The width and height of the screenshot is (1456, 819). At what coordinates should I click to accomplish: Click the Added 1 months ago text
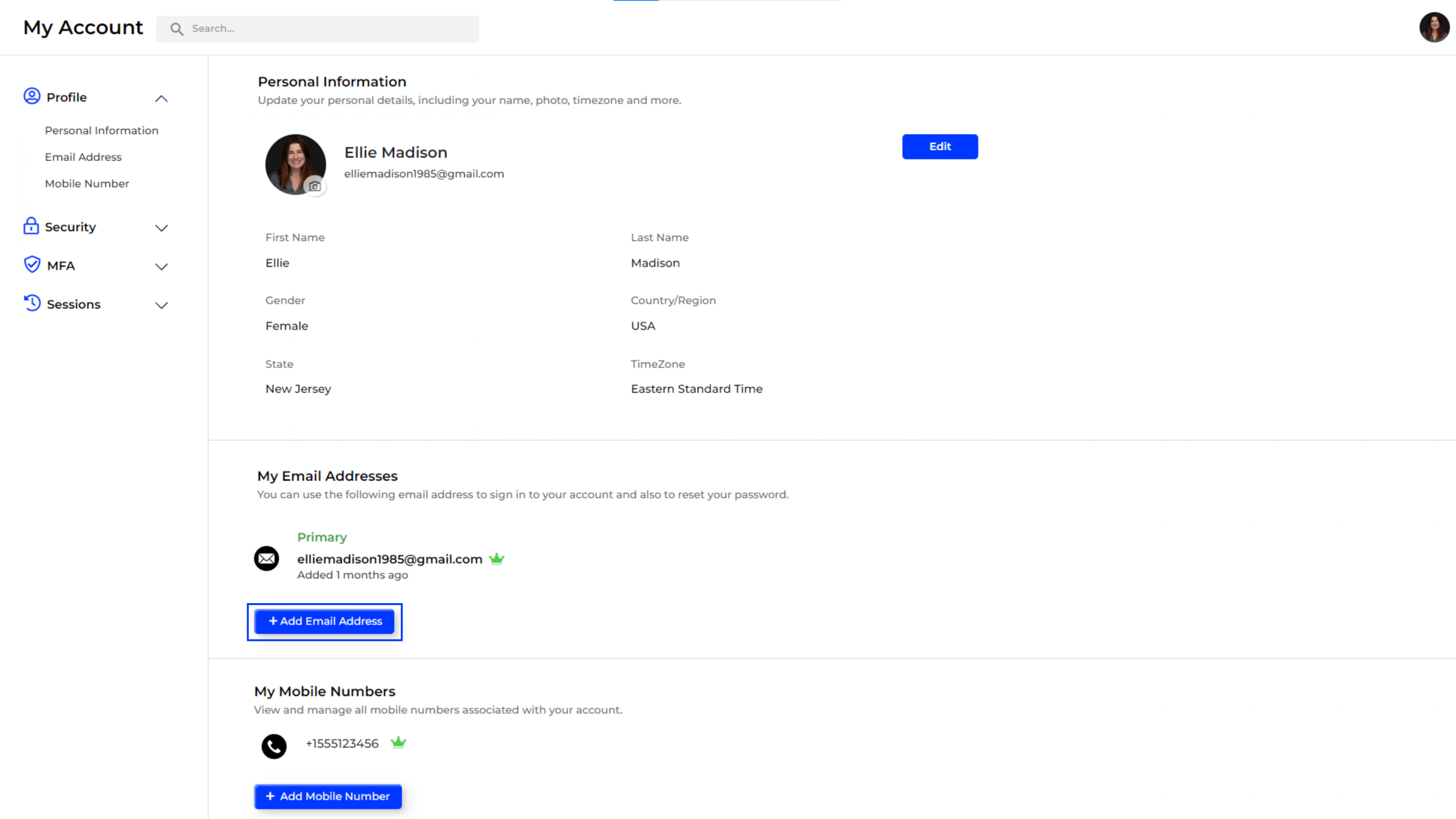352,575
